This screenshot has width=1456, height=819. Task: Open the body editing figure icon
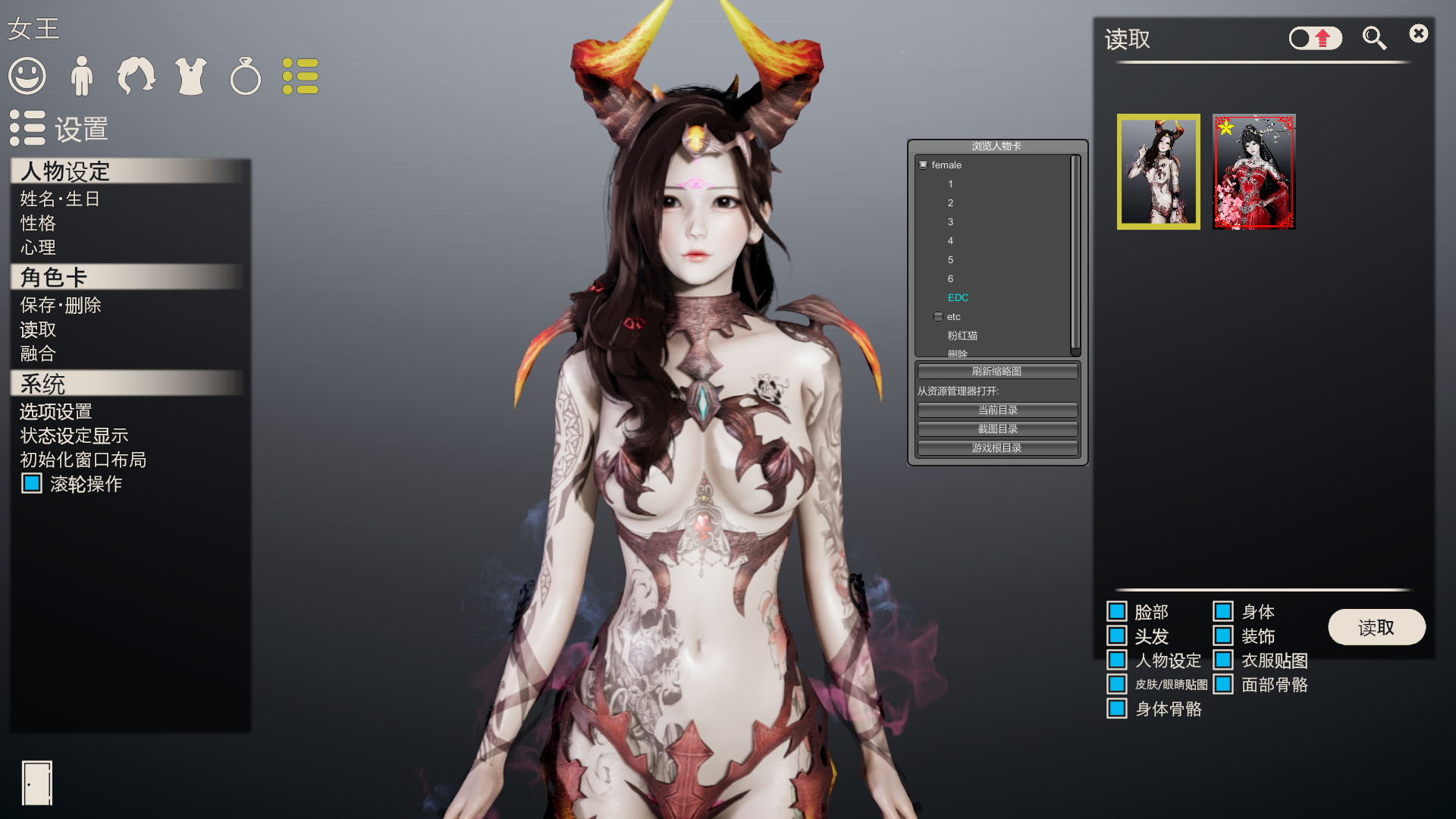81,76
